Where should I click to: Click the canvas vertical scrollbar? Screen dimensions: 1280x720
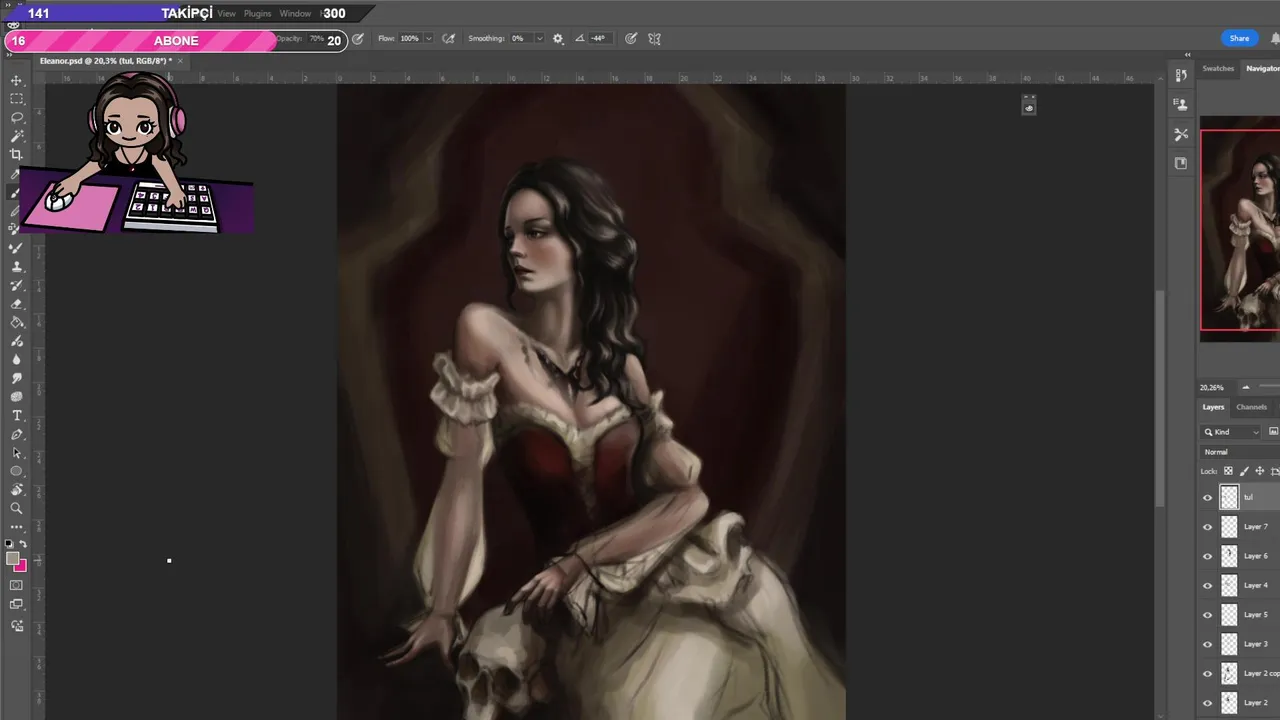(x=1160, y=398)
